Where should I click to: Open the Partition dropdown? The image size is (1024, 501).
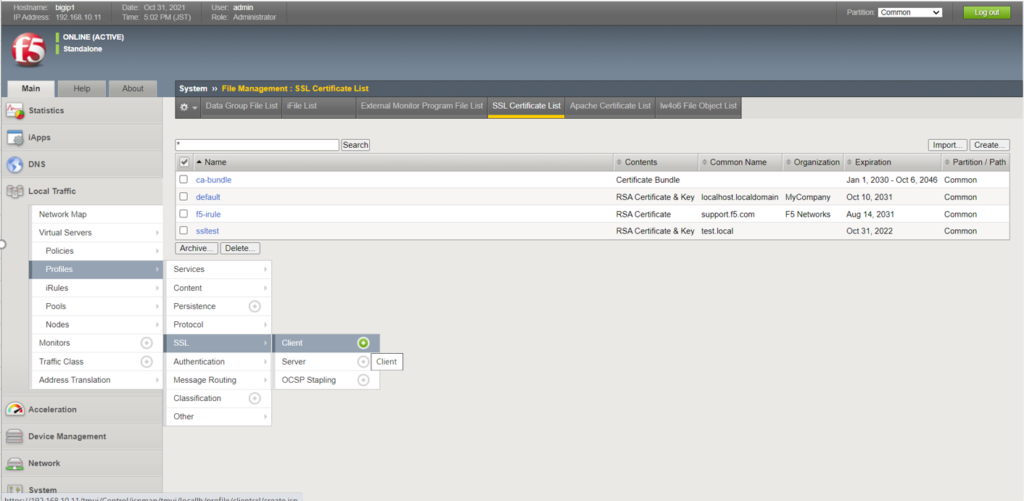click(909, 13)
